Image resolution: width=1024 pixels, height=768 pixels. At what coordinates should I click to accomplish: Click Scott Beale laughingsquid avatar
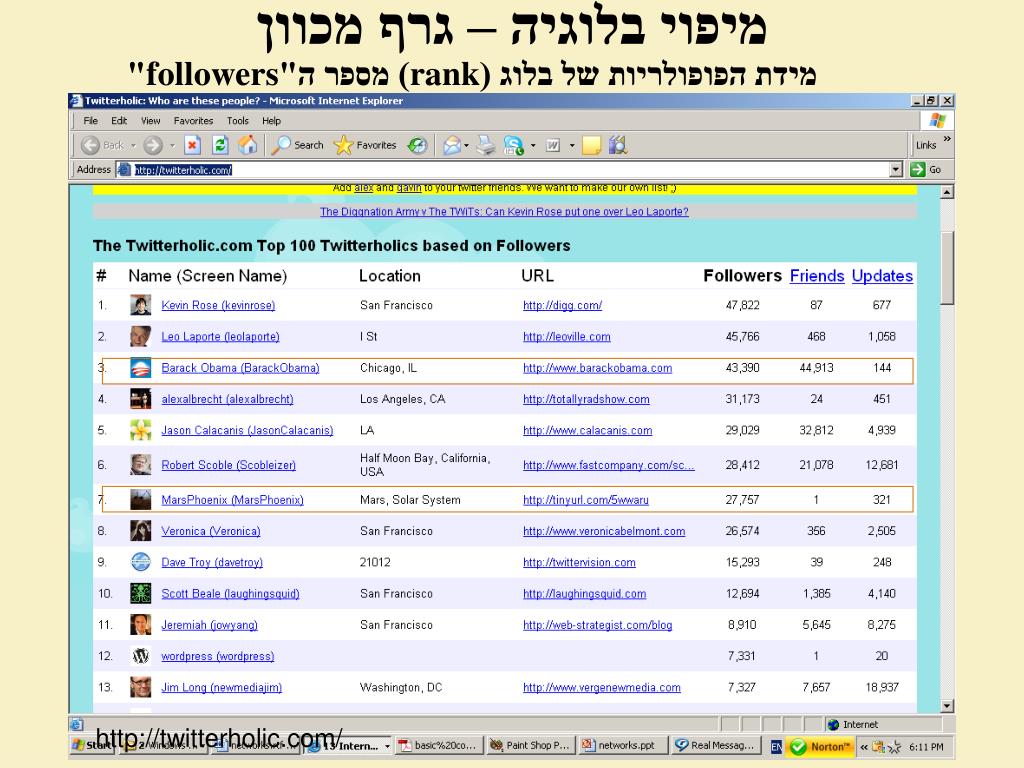click(x=140, y=593)
